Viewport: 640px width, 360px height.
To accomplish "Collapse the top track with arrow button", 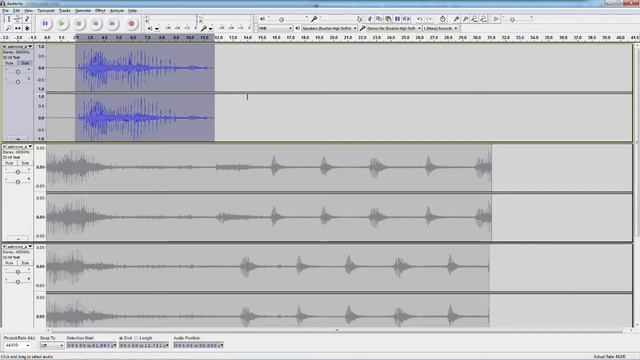I will click(x=18, y=139).
